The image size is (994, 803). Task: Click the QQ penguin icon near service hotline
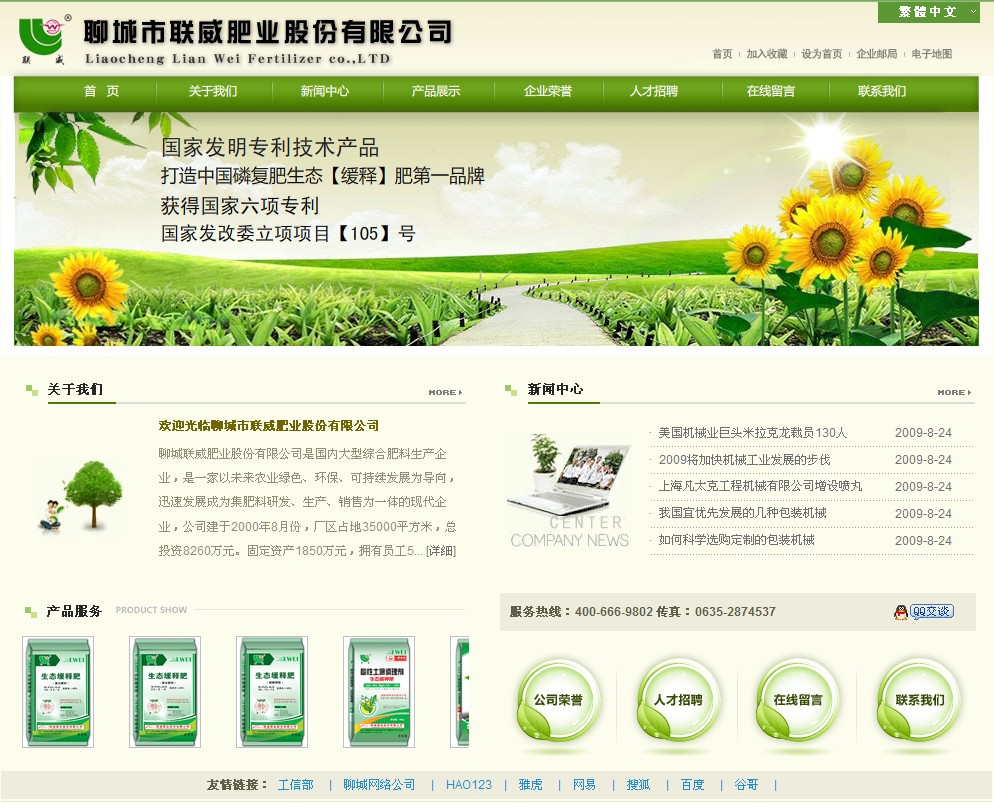[x=902, y=610]
